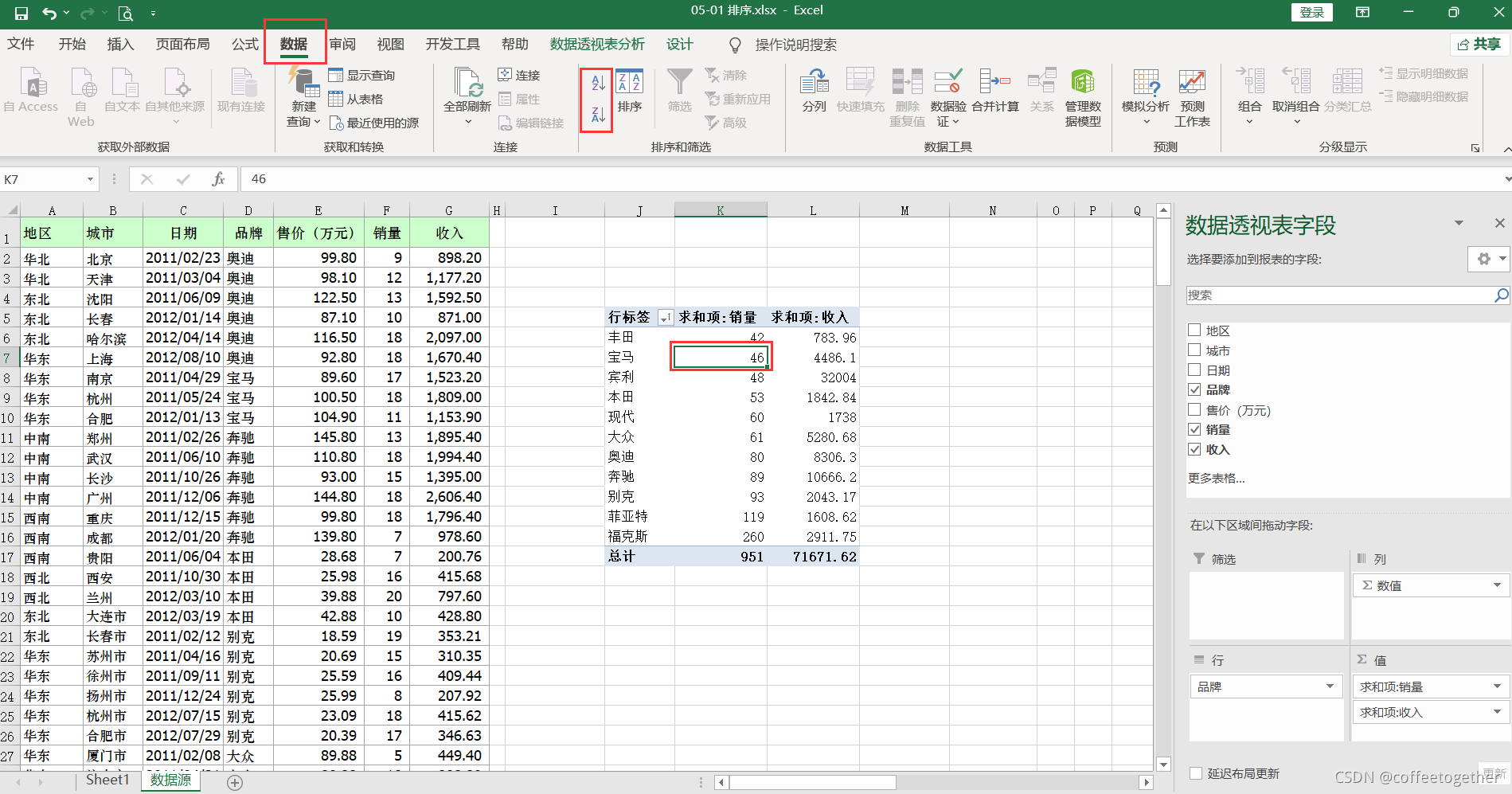Screen dimensions: 1512x794
Task: Check the 城市 field checkbox
Action: (x=1194, y=350)
